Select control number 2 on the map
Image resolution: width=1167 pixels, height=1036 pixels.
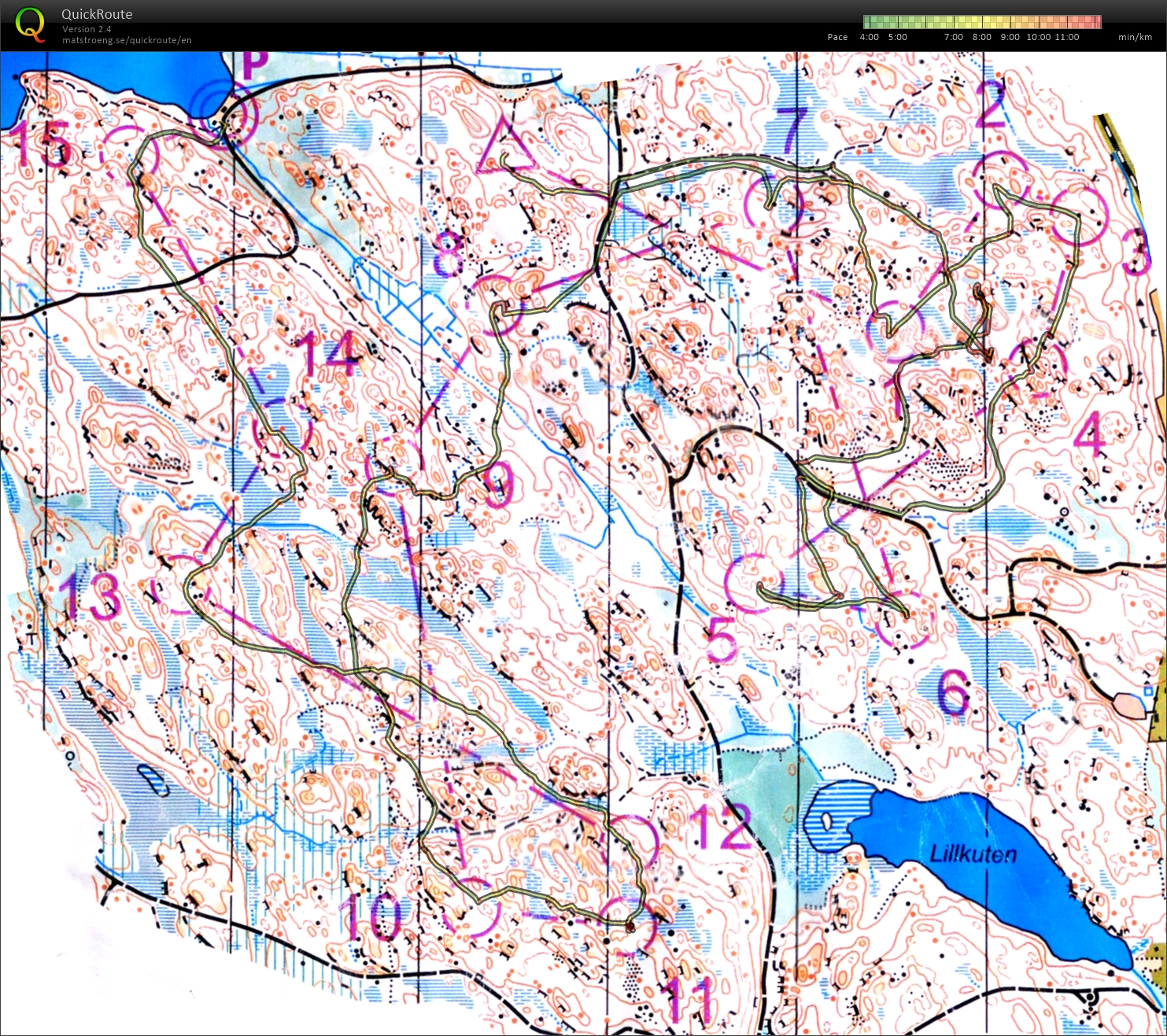point(991,103)
